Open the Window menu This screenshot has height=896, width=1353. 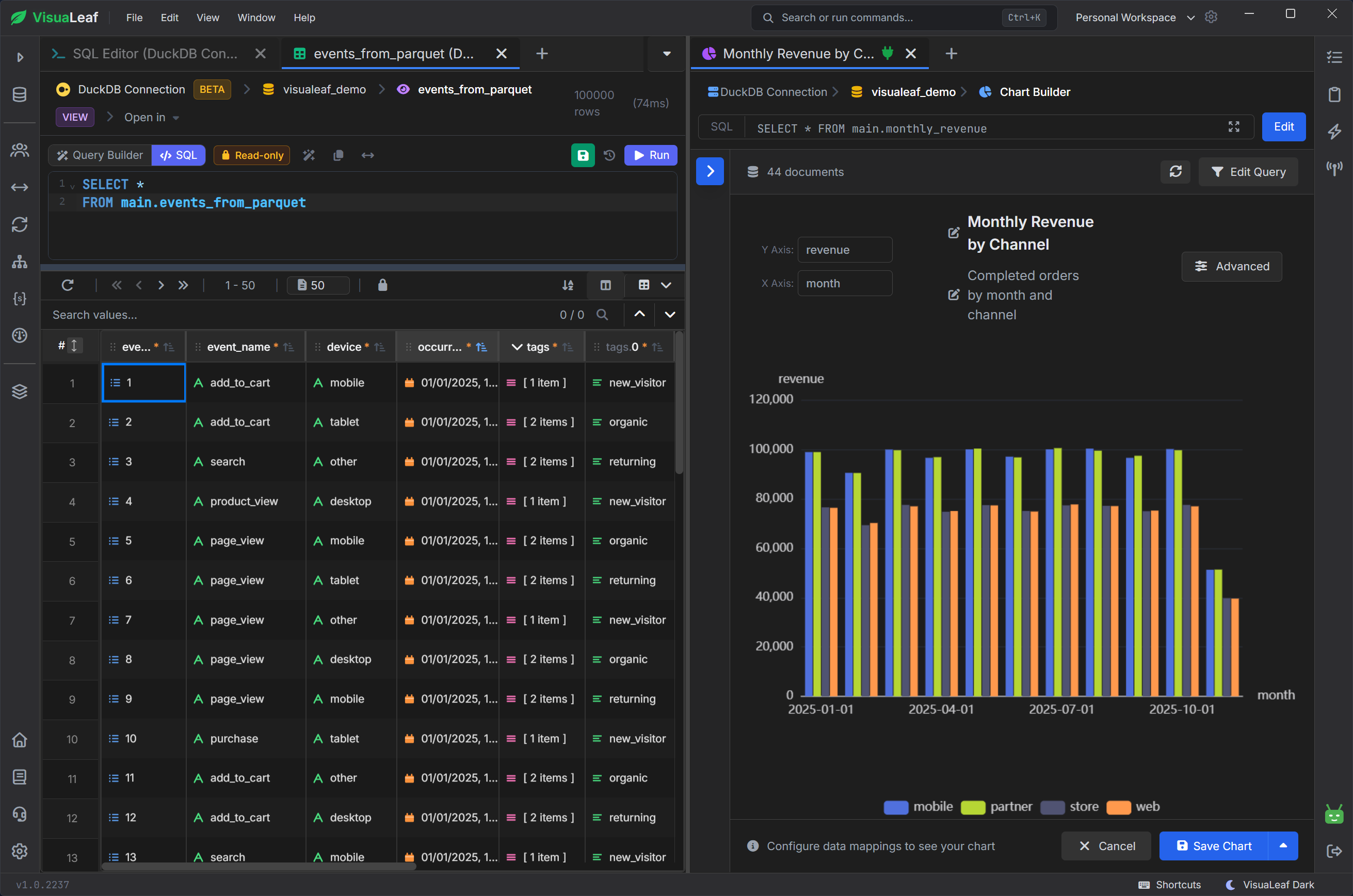click(x=256, y=17)
